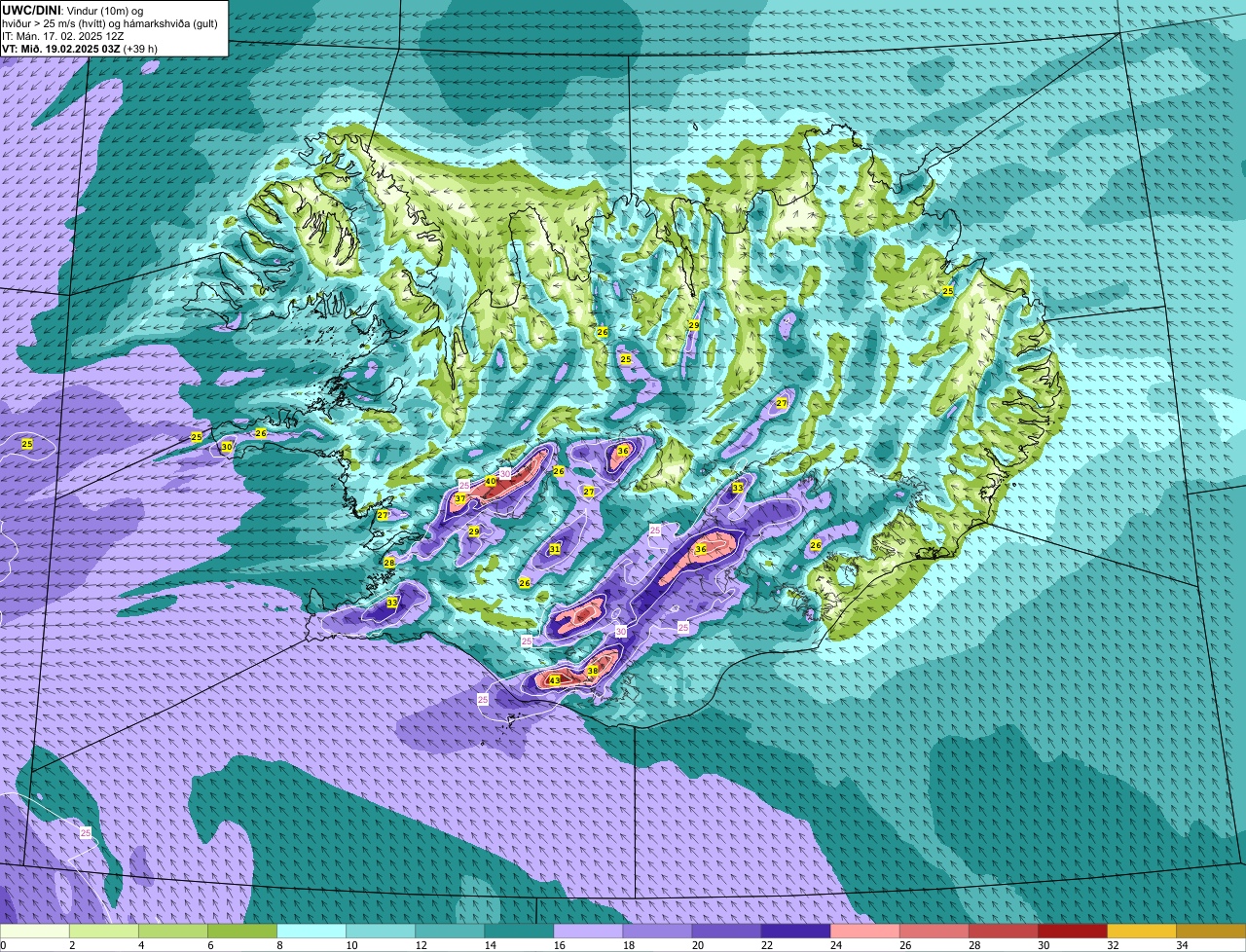Click the 'hámarkshviða (gult)' legend text line
The height and width of the screenshot is (952, 1246).
coord(111,22)
